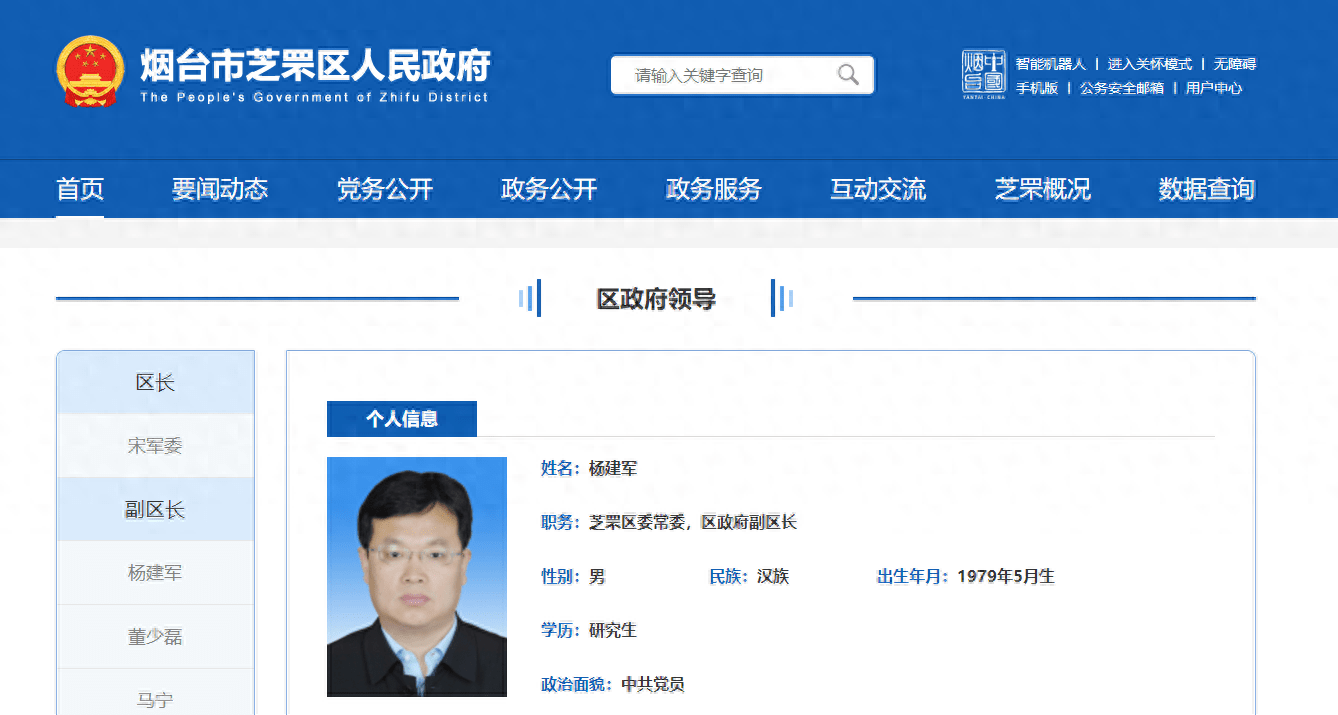Viewport: 1338px width, 715px height.
Task: Select 杨建军 in the sidebar
Action: [x=155, y=573]
